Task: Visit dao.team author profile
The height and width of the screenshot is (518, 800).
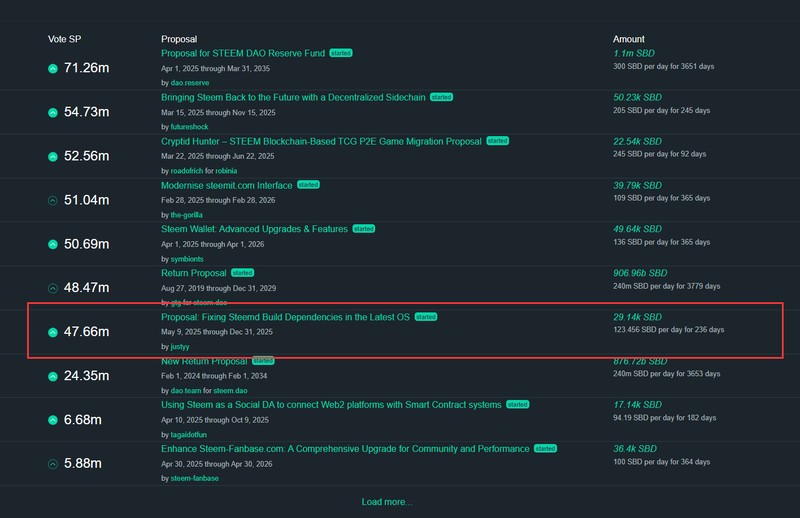Action: [x=186, y=390]
